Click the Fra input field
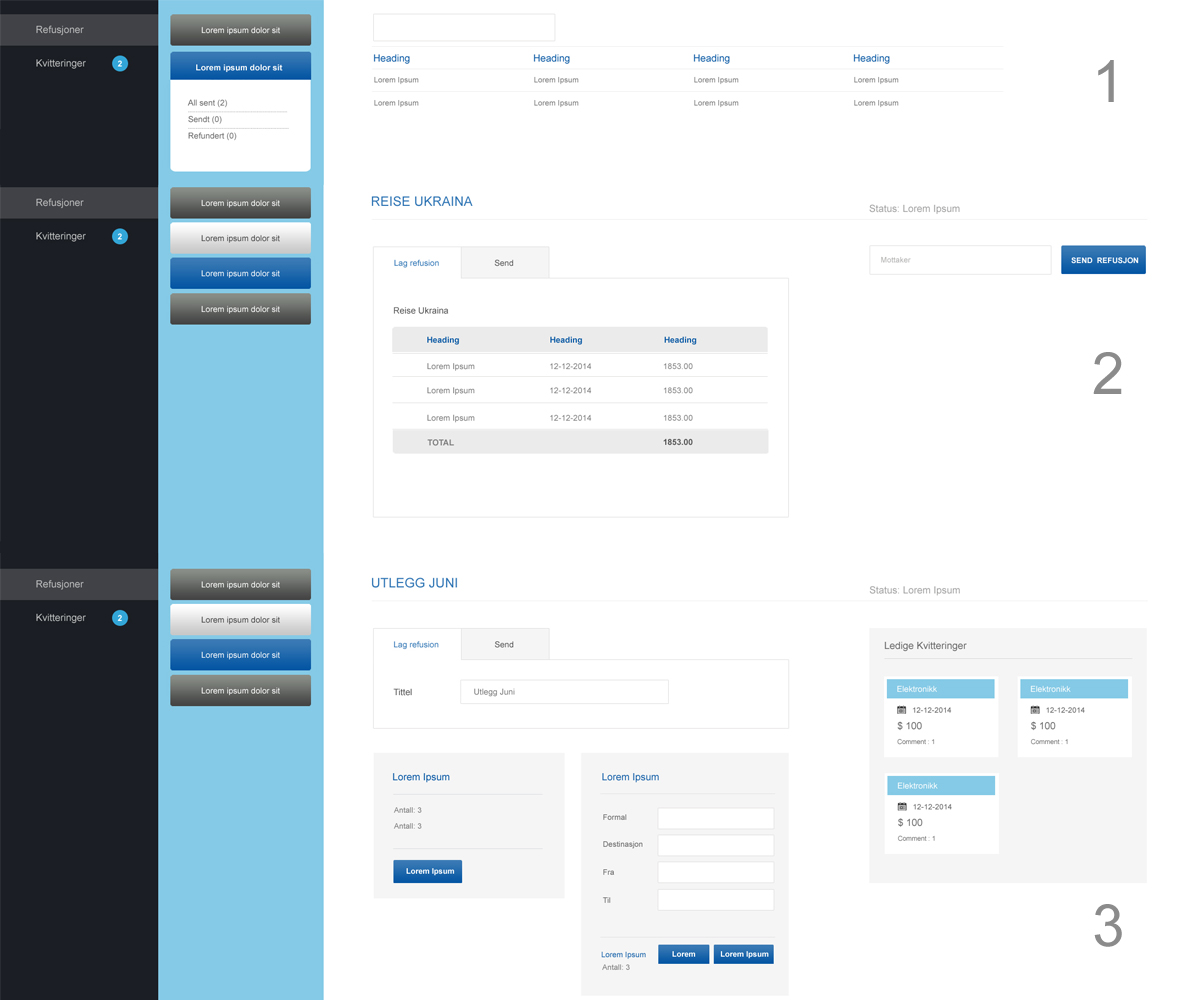This screenshot has width=1200, height=1000. coord(716,872)
